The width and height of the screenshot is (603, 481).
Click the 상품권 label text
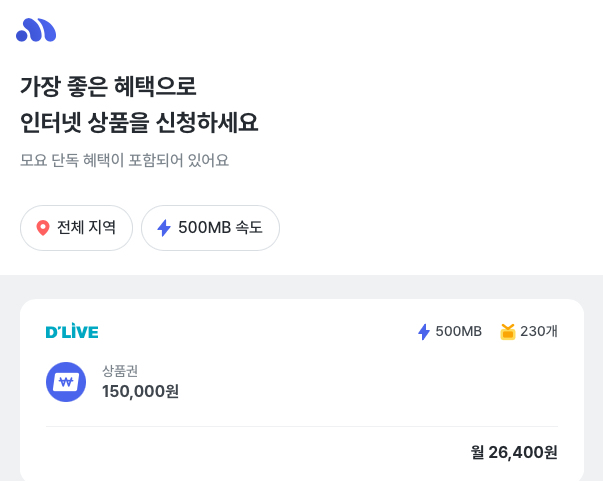[120, 371]
